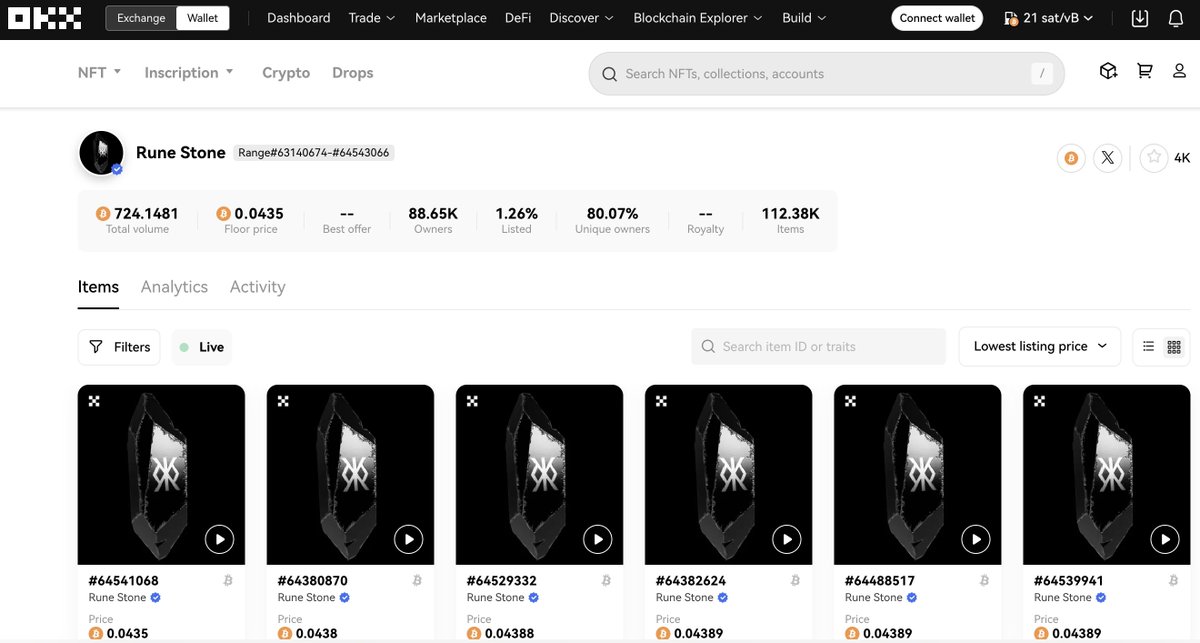Favorite the collection with the star icon

click(x=1154, y=158)
